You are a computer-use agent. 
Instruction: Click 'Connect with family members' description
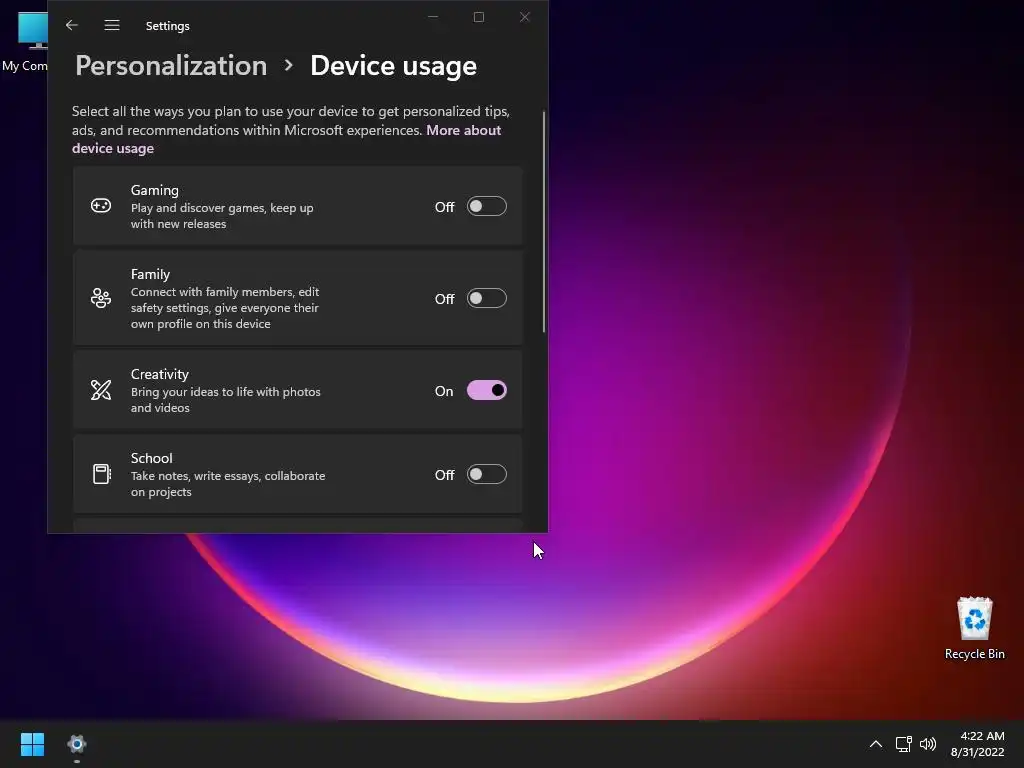[x=225, y=308]
